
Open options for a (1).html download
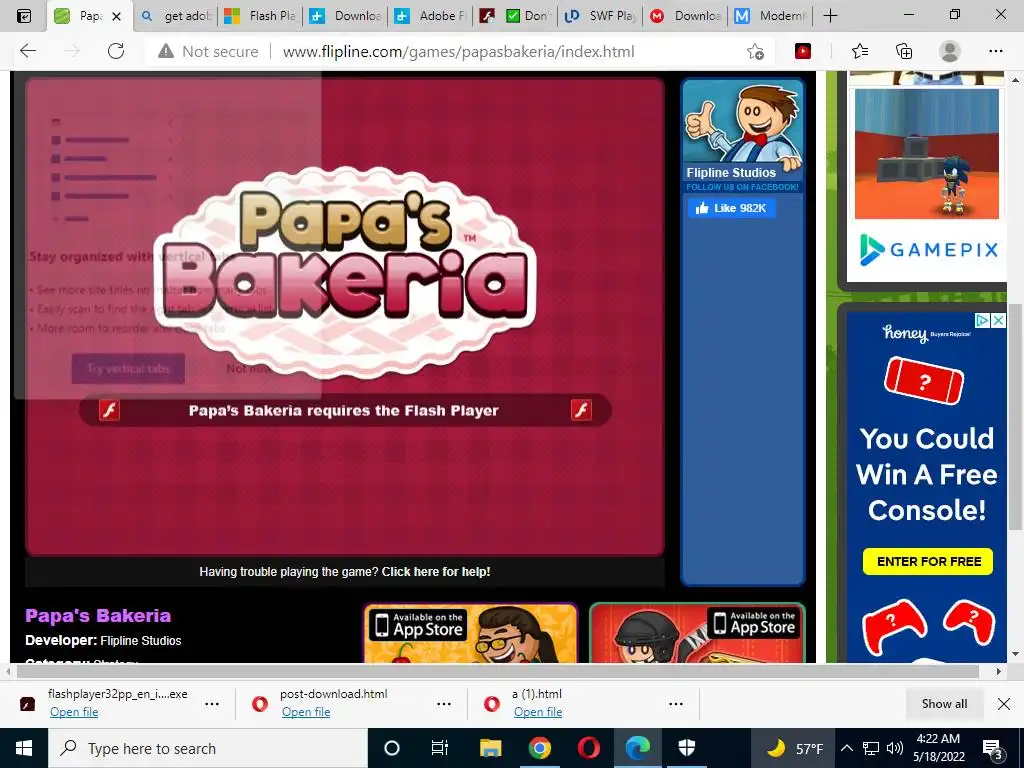[676, 704]
